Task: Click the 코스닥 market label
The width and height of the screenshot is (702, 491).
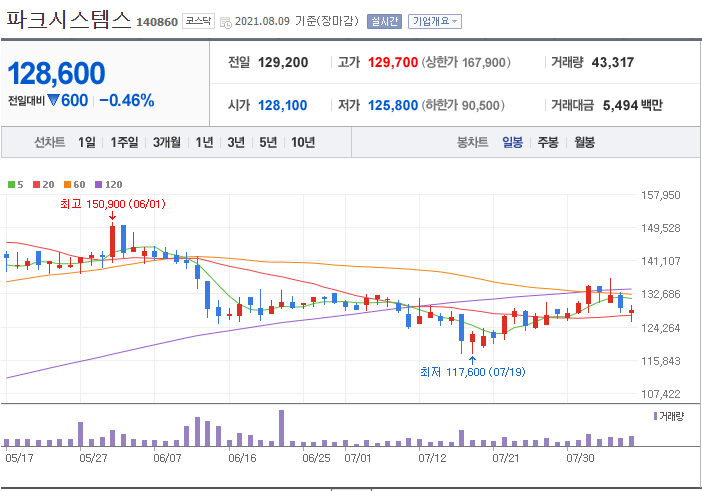Action: [x=198, y=21]
